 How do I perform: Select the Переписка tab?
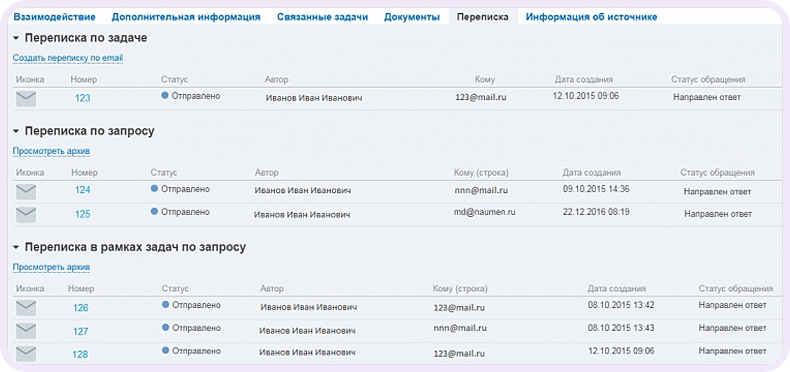point(483,17)
